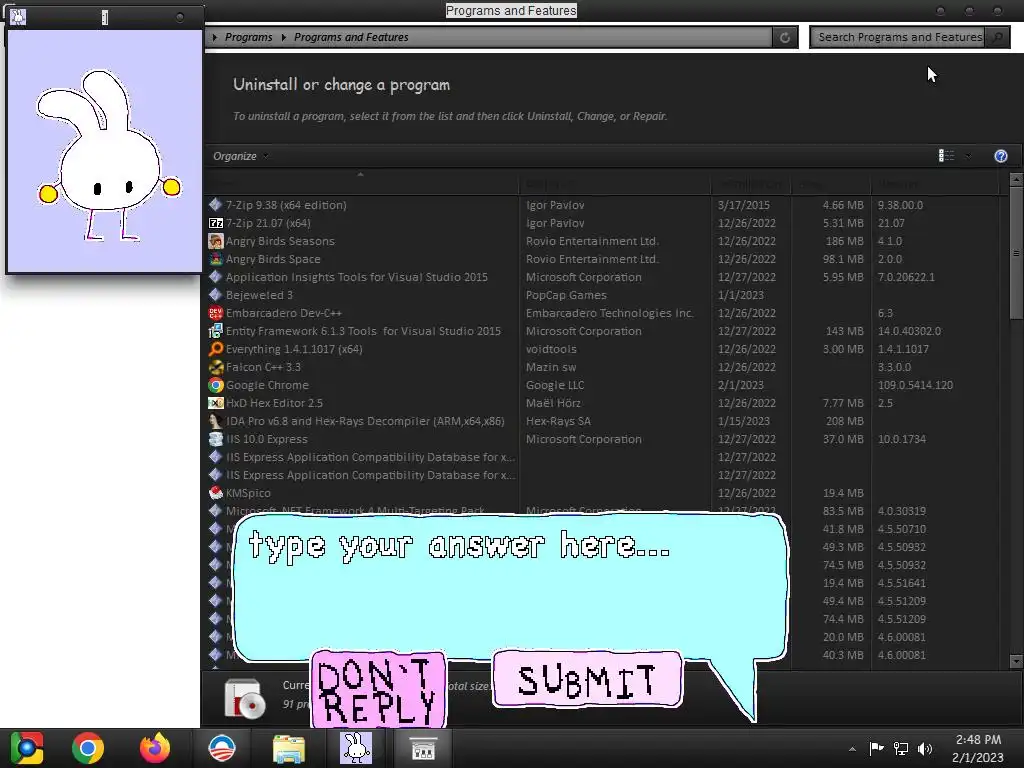Click publisher Rovio Entertainment for Angry Birds Seasons
1024x768 pixels.
592,241
